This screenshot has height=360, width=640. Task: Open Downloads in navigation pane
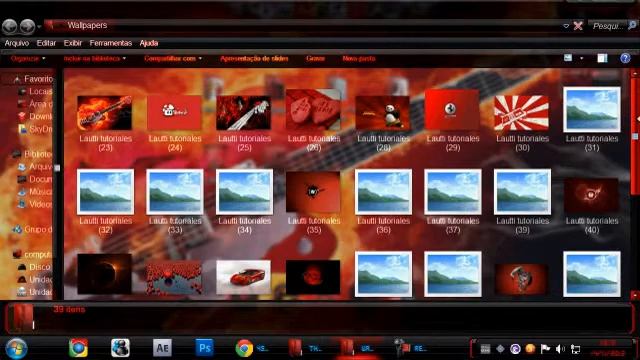click(x=36, y=116)
